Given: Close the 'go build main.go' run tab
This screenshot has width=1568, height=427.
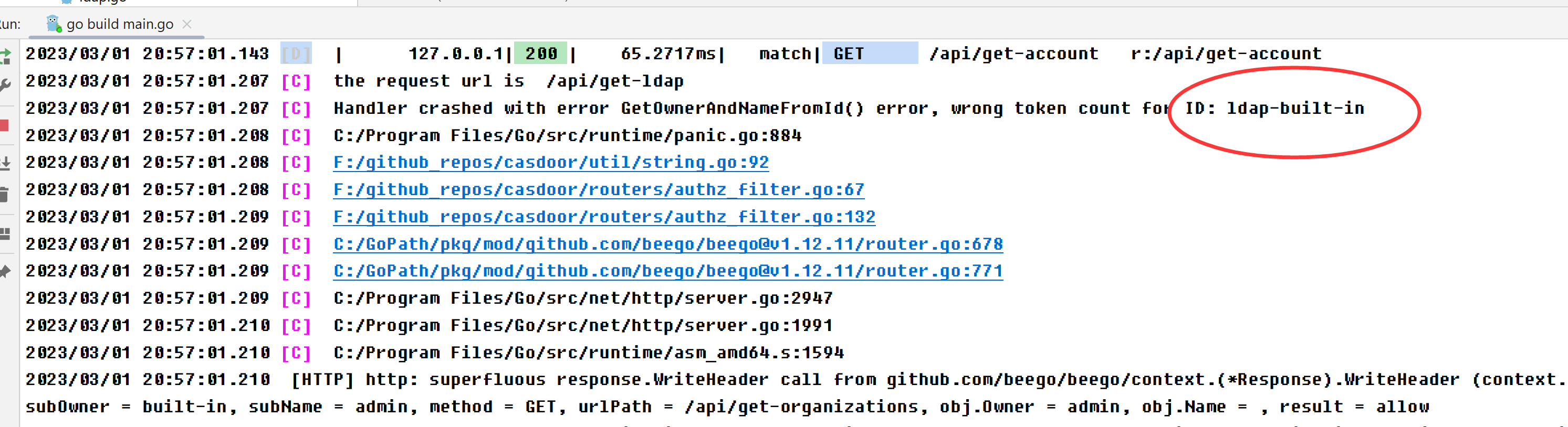Looking at the screenshot, I should 187,24.
